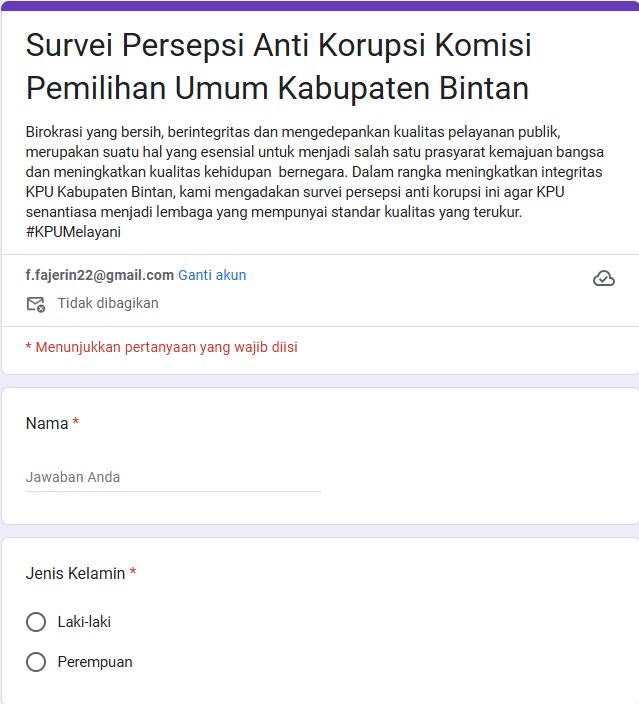Click the red asterisk beside Jenis Kelamin
The width and height of the screenshot is (639, 704).
point(133,573)
